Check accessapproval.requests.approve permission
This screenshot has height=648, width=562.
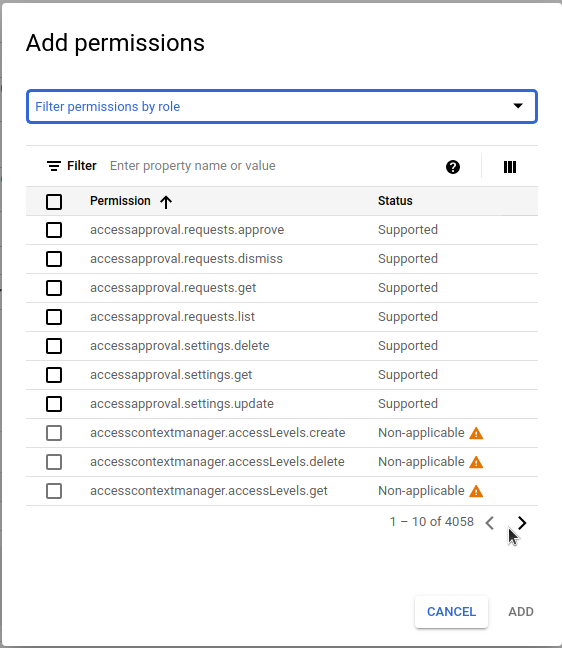pyautogui.click(x=54, y=230)
